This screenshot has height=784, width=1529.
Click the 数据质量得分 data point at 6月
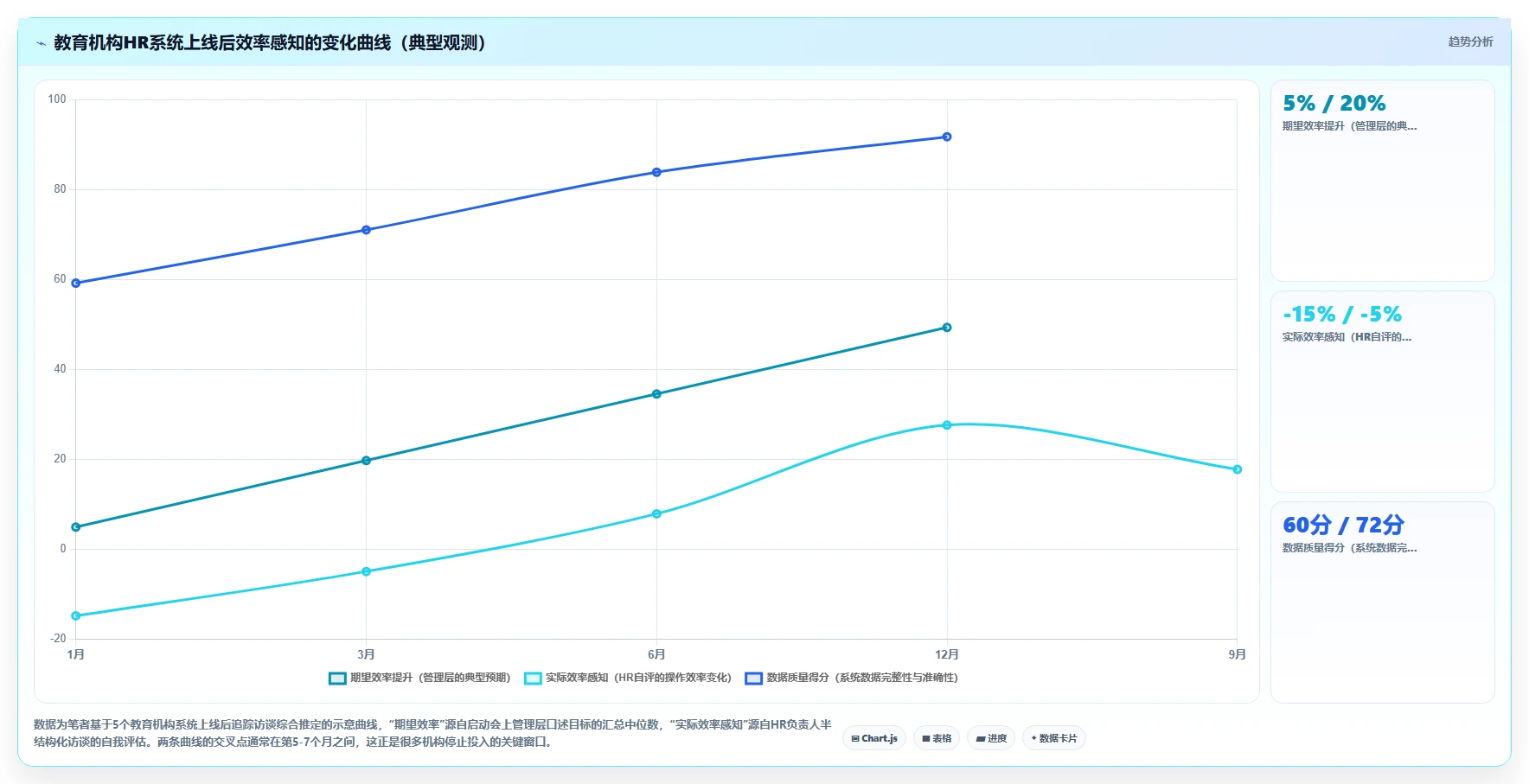(656, 172)
